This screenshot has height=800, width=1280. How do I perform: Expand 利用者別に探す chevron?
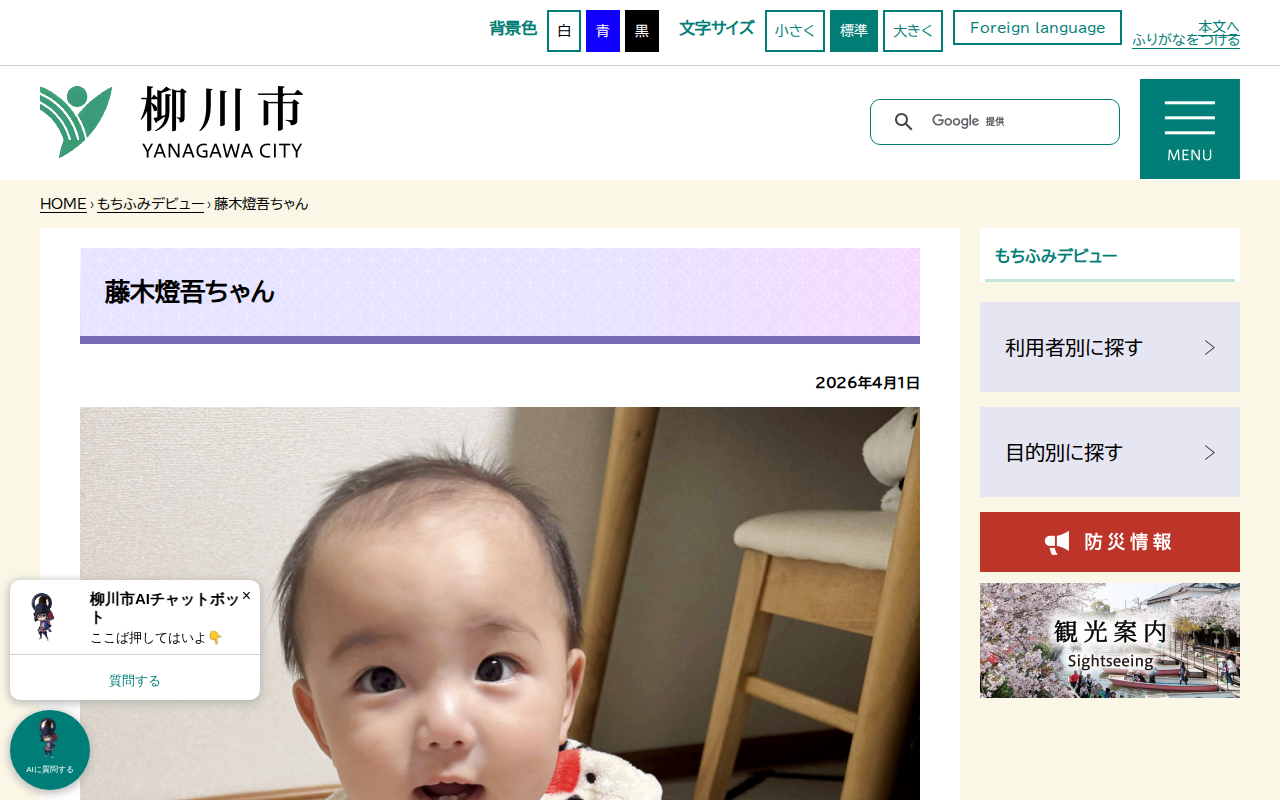pyautogui.click(x=1210, y=347)
